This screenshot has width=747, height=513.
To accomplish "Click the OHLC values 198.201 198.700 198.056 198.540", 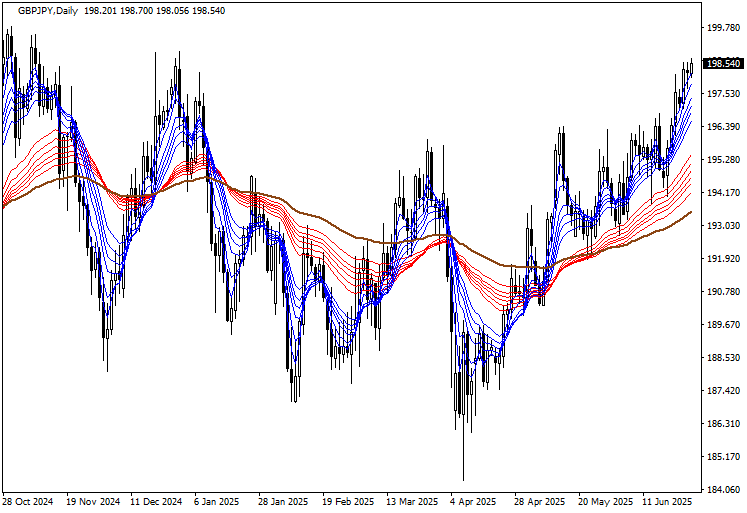I will [x=154, y=10].
